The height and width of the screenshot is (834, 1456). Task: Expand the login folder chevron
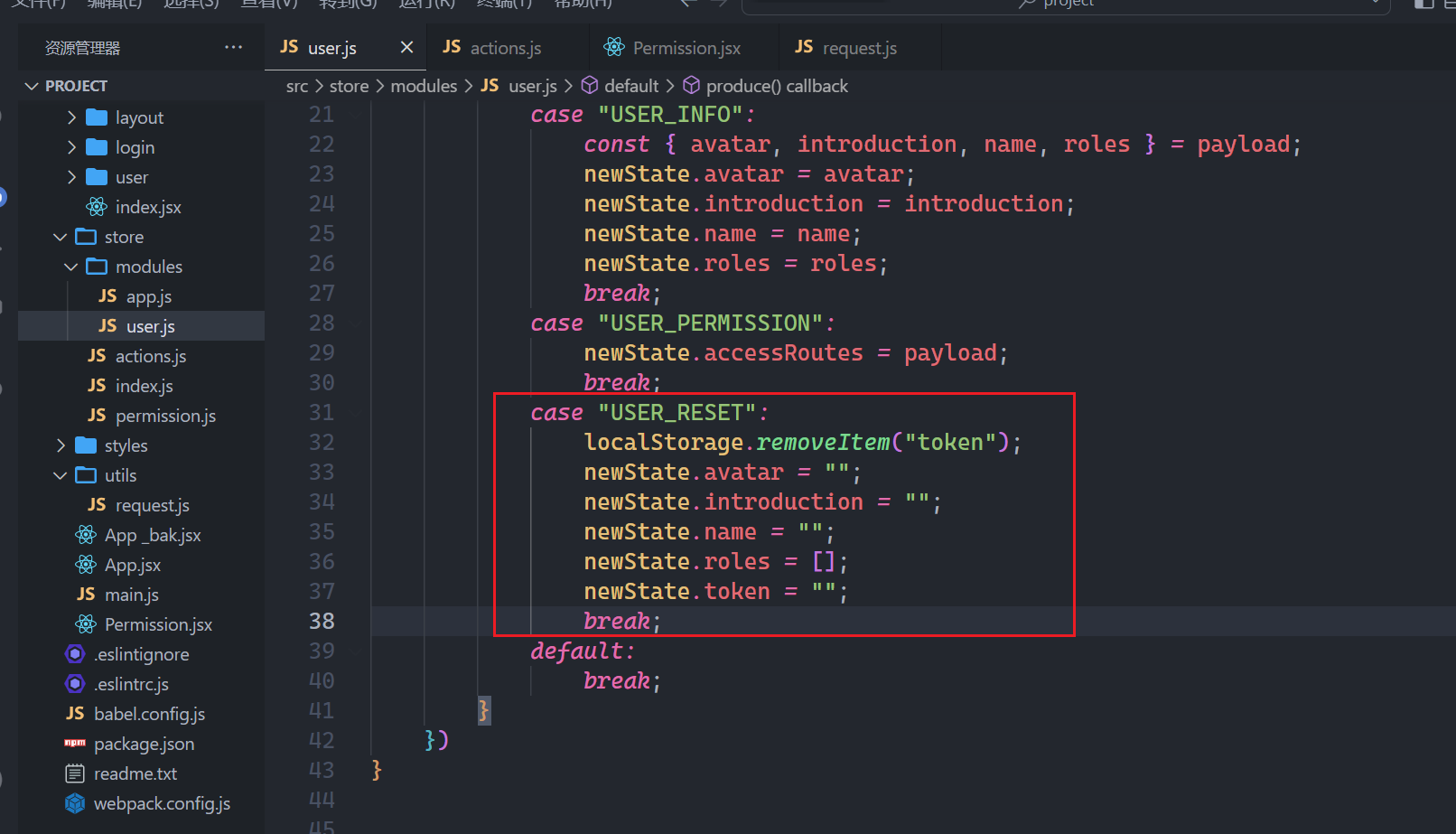click(72, 147)
